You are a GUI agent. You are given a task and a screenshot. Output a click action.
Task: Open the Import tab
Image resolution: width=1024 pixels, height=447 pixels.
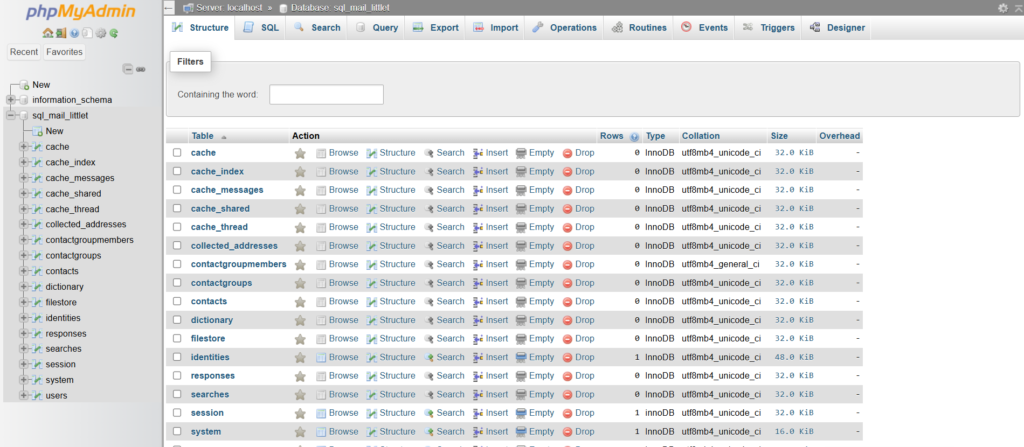click(x=495, y=27)
